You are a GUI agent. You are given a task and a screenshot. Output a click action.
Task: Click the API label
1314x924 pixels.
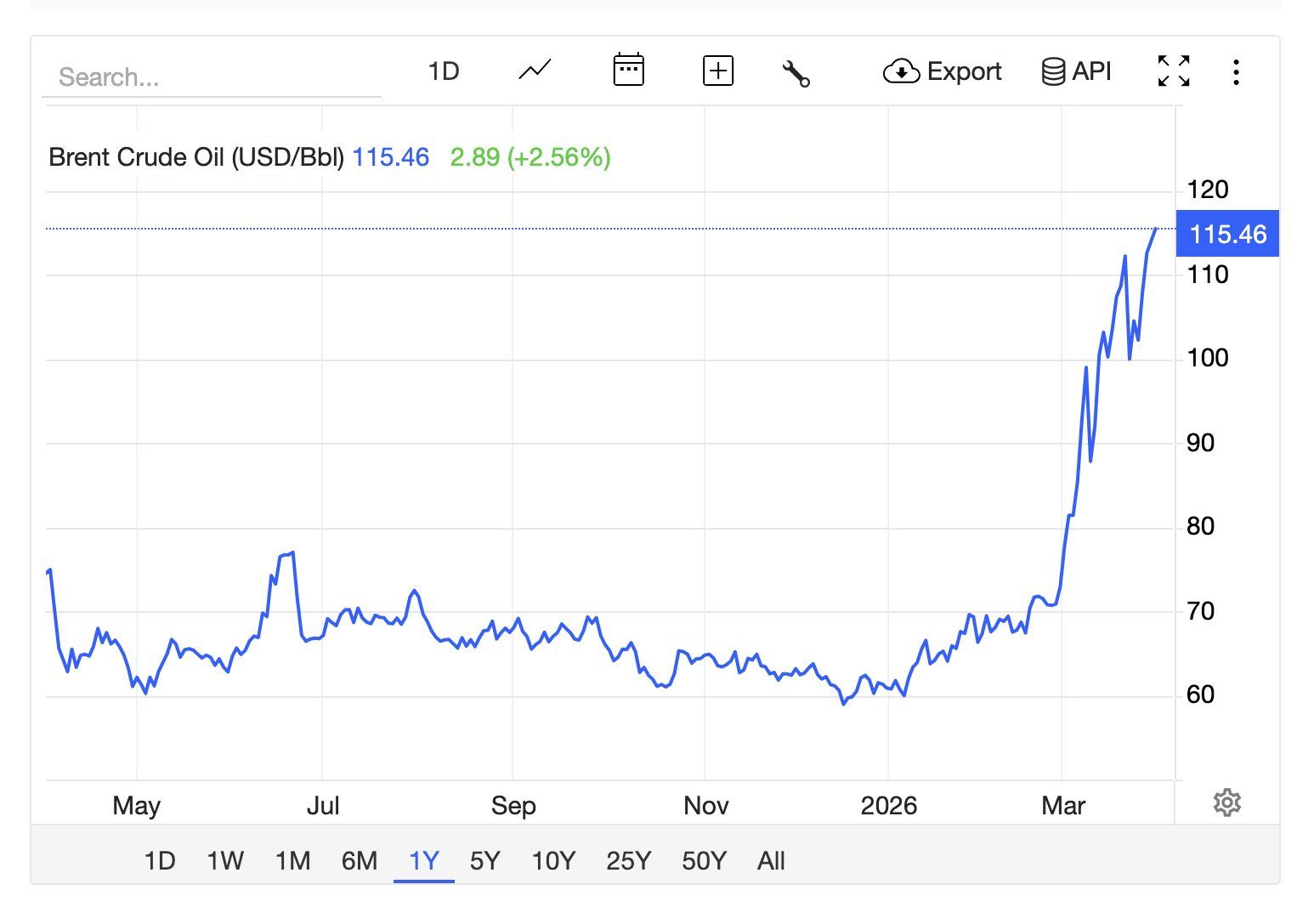point(1092,71)
